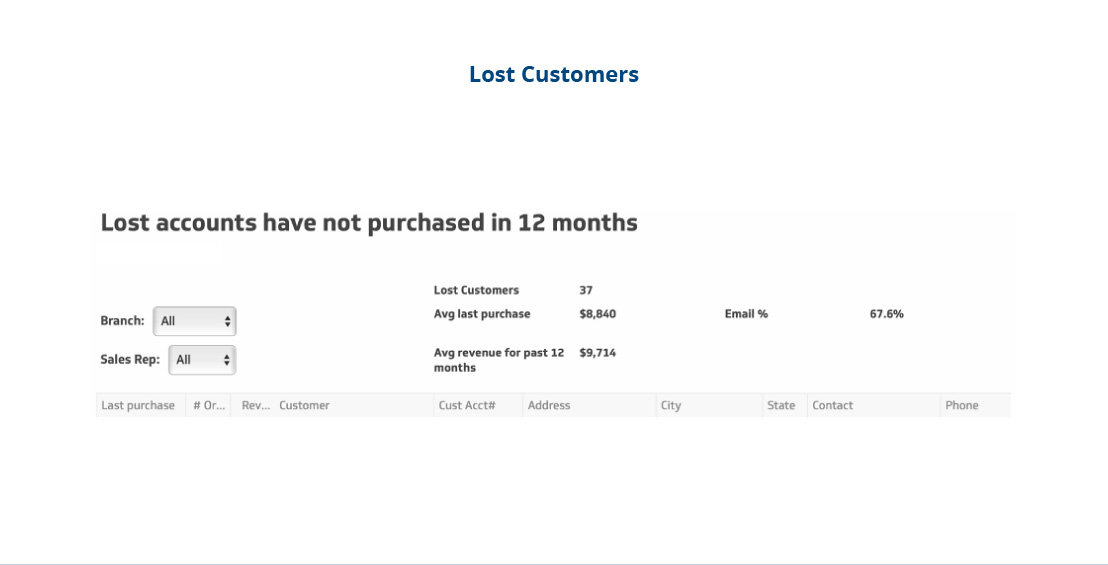Sort by Cust Acct# column header
Screen dimensions: 1108x565
467,405
